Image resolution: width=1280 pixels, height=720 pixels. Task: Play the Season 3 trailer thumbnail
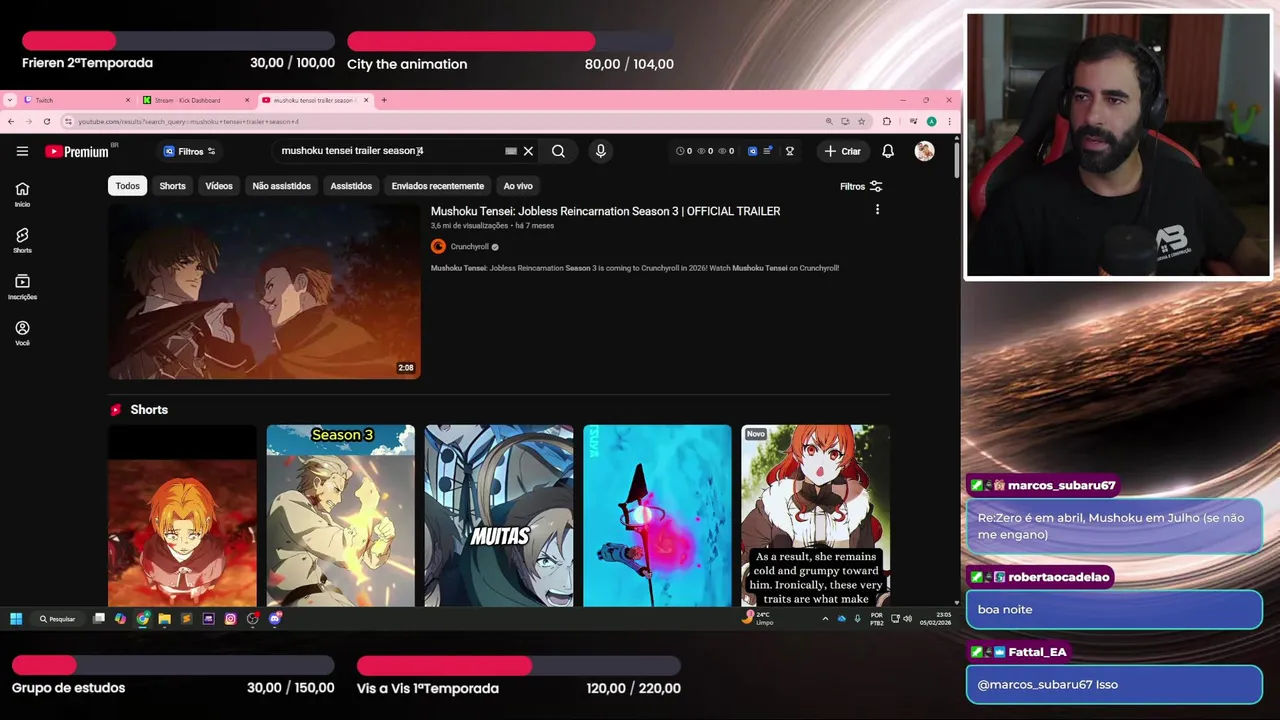pos(264,291)
